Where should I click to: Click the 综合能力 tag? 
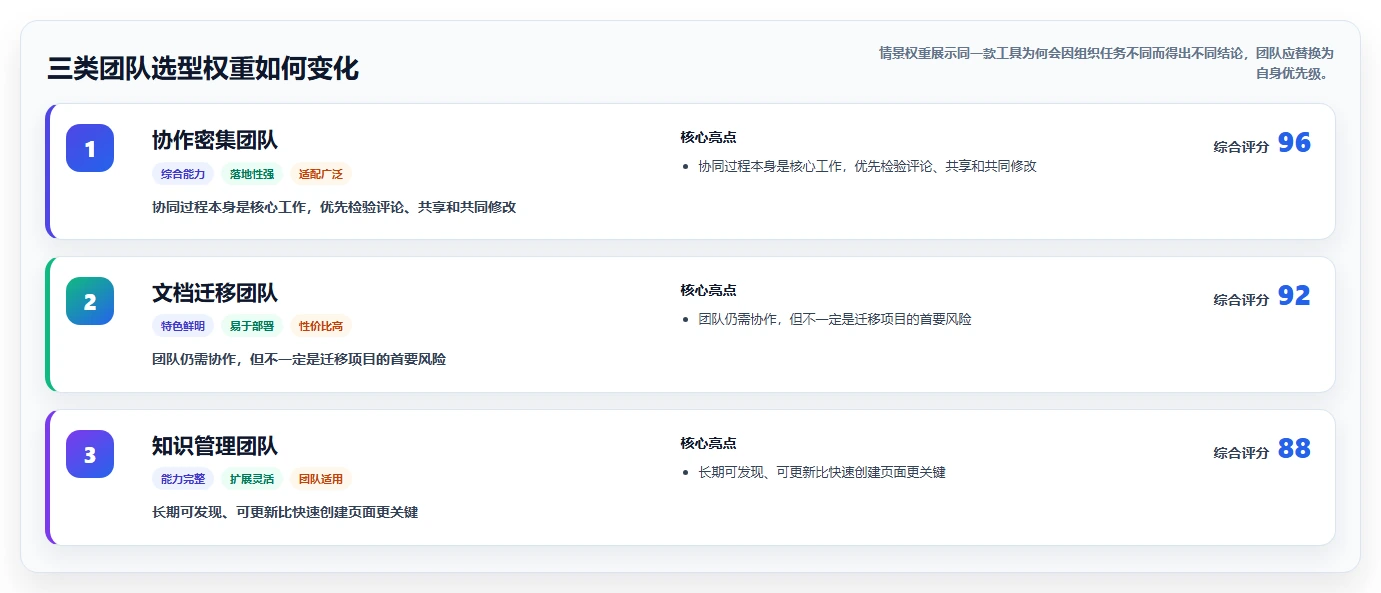(x=183, y=174)
